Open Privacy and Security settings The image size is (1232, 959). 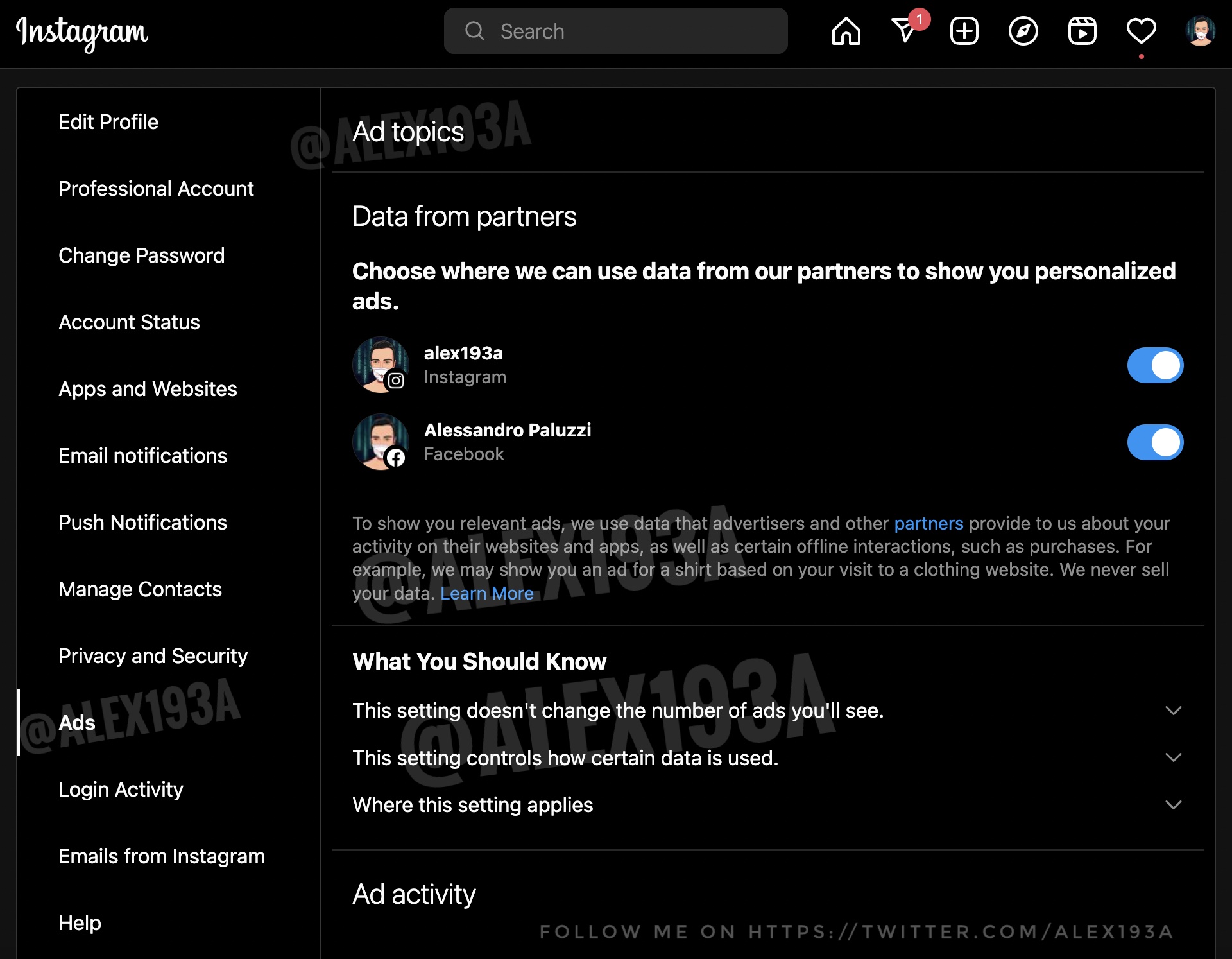tap(153, 656)
